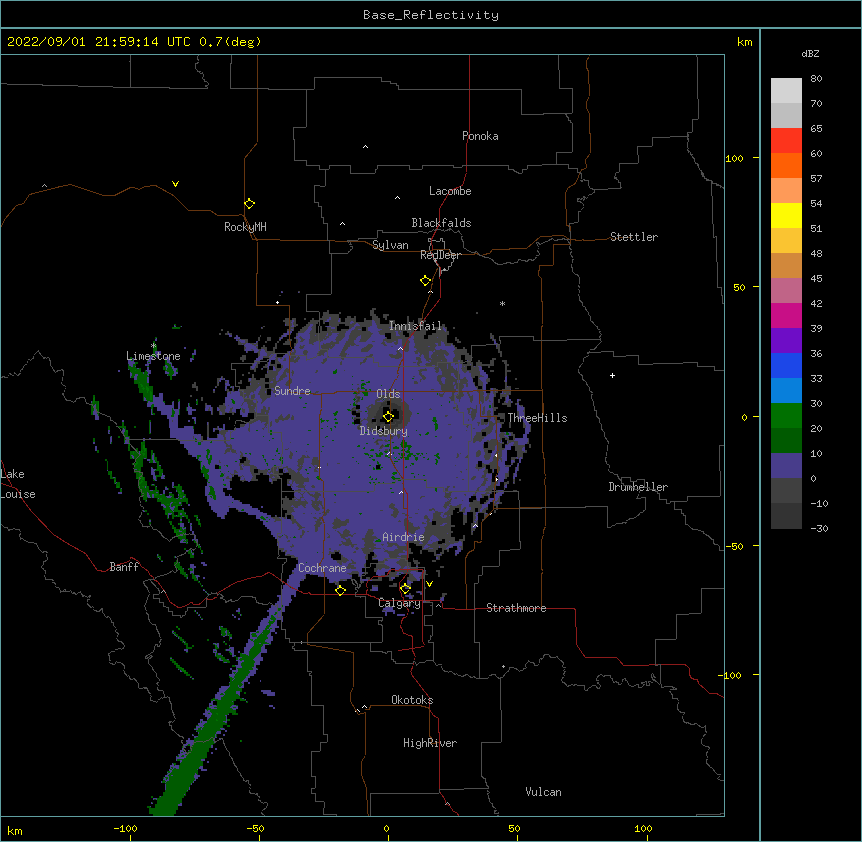Screen dimensions: 862x842
Task: Click the Limestone label
Action: [x=153, y=356]
